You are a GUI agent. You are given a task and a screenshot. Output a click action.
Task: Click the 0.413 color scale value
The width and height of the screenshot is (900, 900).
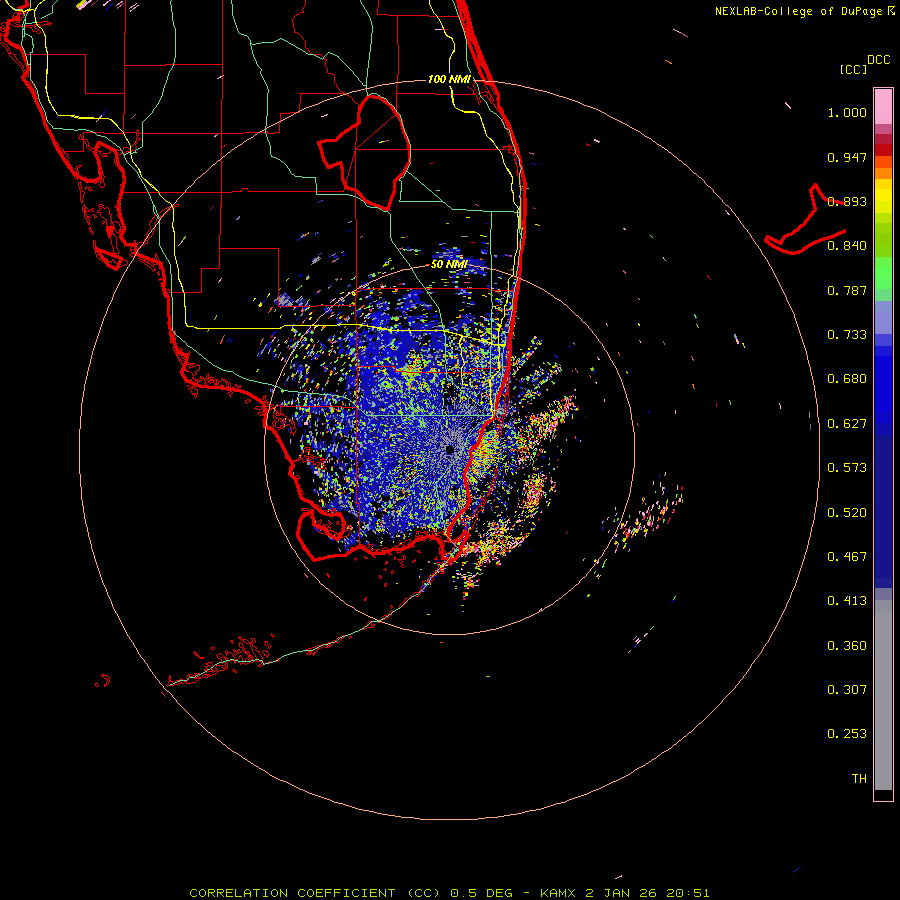[847, 601]
